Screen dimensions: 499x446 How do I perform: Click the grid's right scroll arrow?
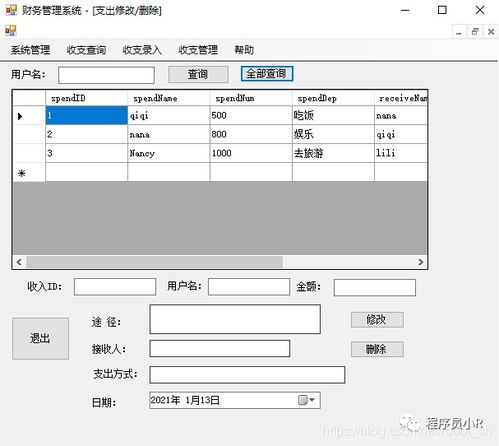421,262
